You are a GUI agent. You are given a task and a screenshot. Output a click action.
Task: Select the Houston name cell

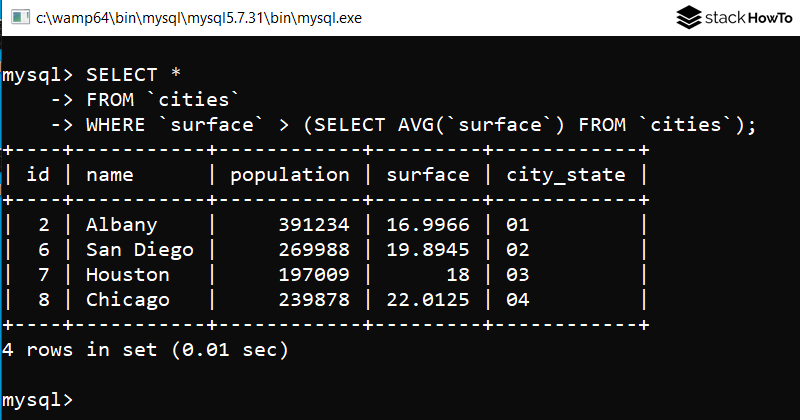(127, 275)
